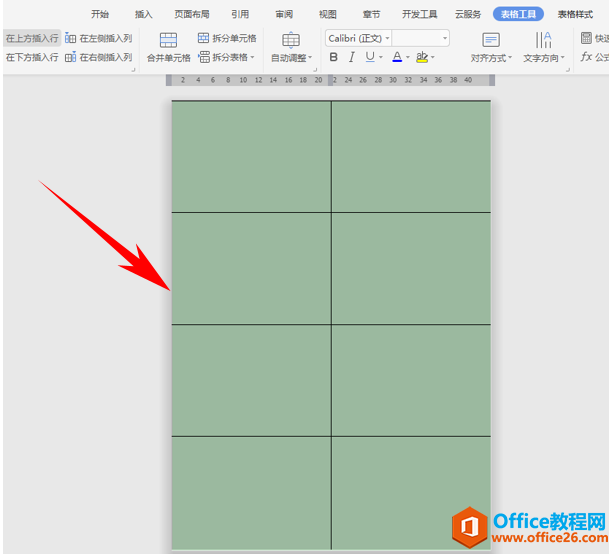
Task: Click the calculator quick-calc icon
Action: [586, 38]
